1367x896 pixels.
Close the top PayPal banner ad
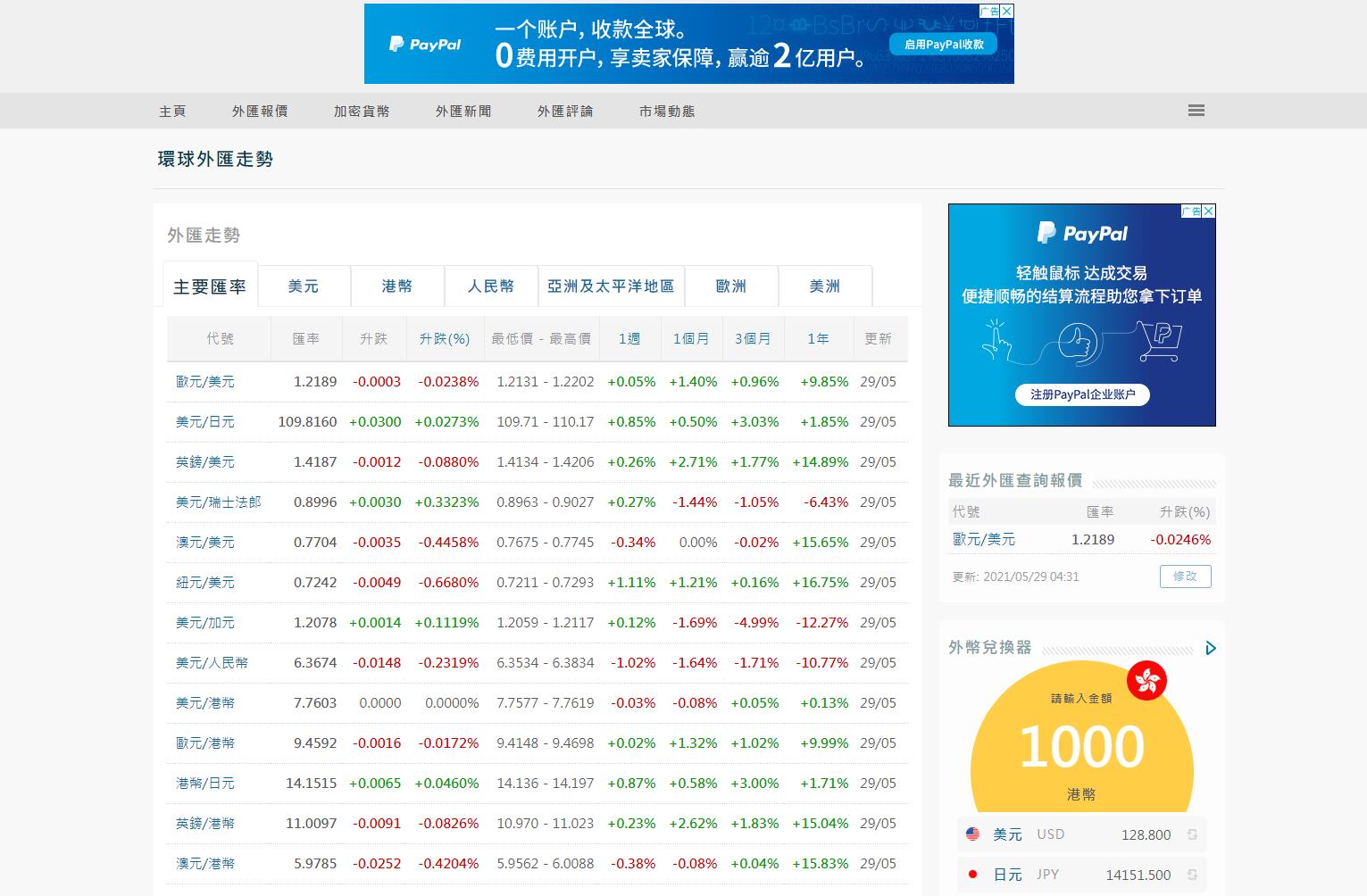(x=1007, y=11)
